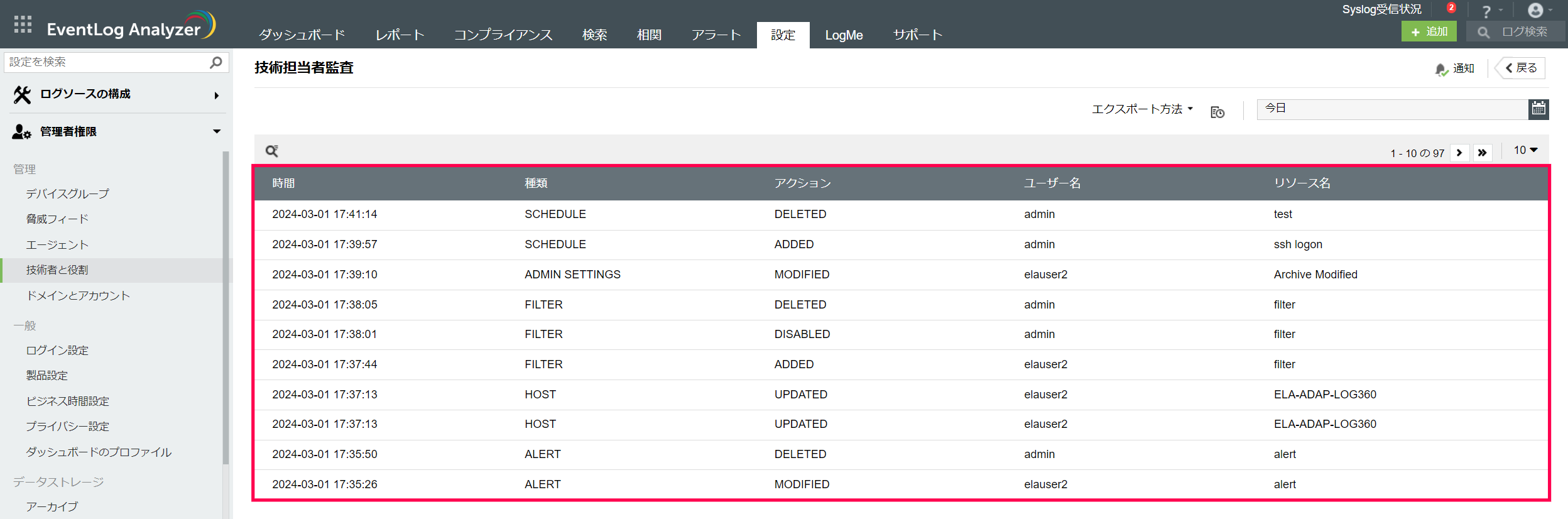Open rows per page dropdown showing 10
The height and width of the screenshot is (519, 1568).
[1525, 150]
